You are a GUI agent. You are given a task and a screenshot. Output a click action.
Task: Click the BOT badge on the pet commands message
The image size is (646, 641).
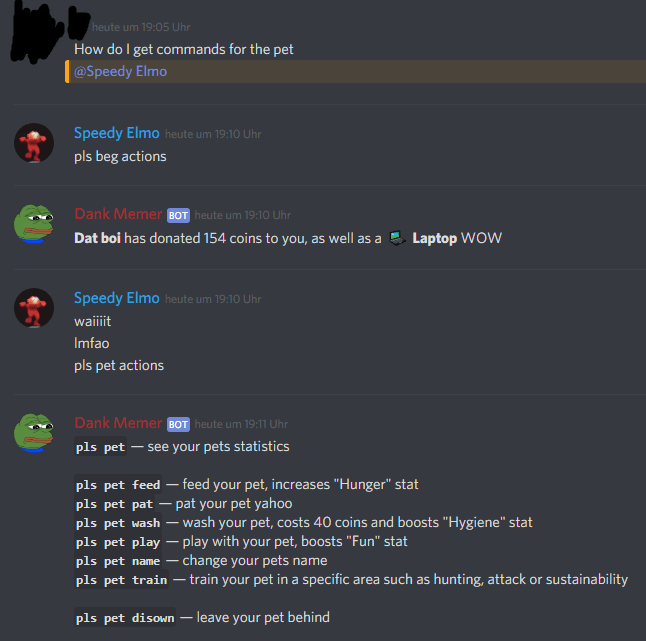tap(178, 424)
